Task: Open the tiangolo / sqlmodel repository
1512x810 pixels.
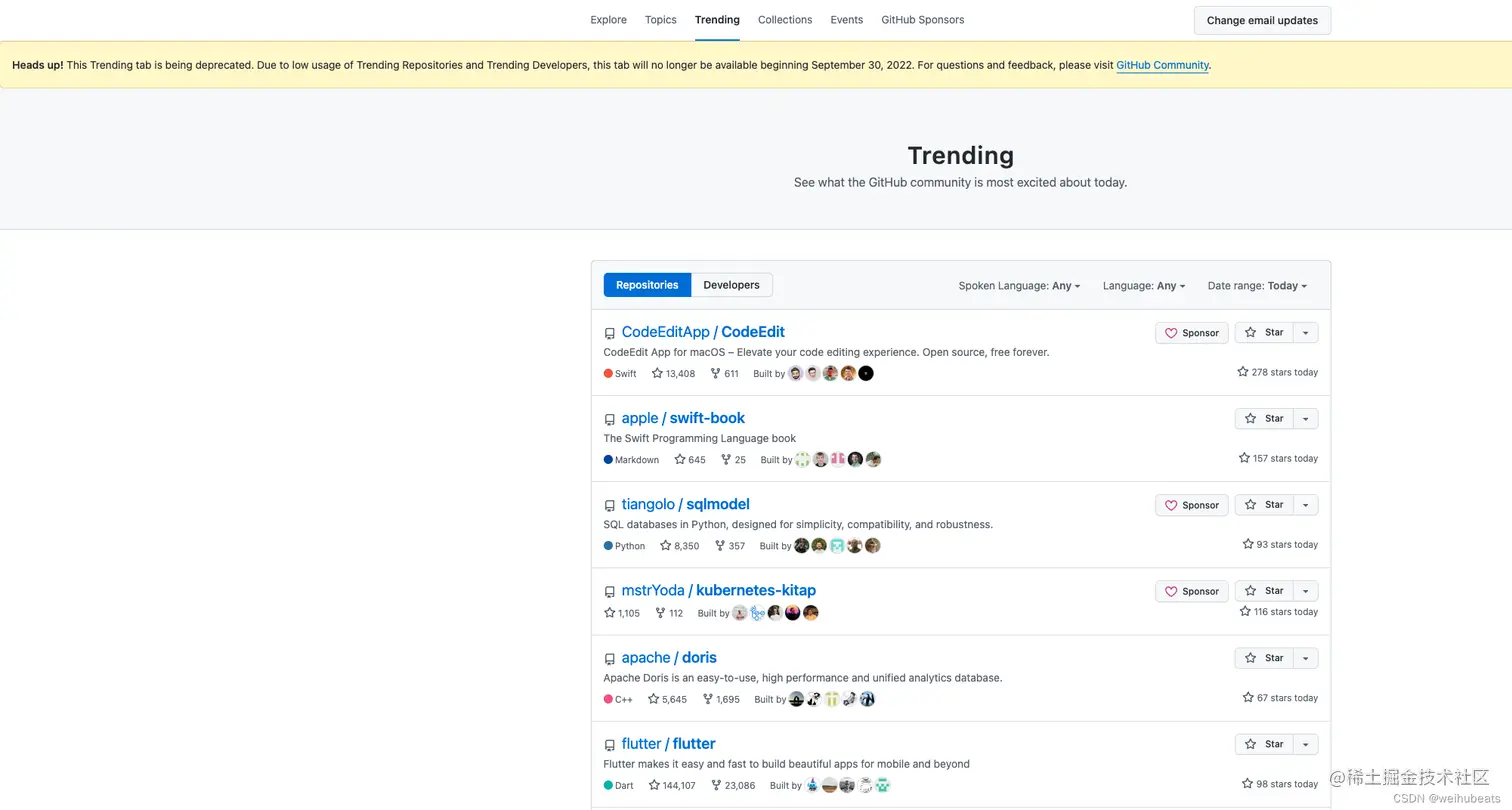Action: (685, 504)
